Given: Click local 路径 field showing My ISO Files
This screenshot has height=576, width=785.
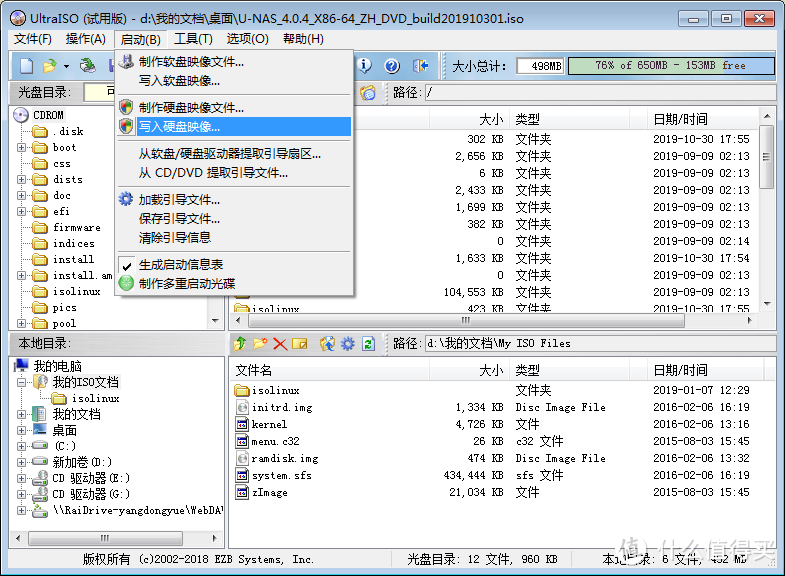Looking at the screenshot, I should [x=600, y=344].
